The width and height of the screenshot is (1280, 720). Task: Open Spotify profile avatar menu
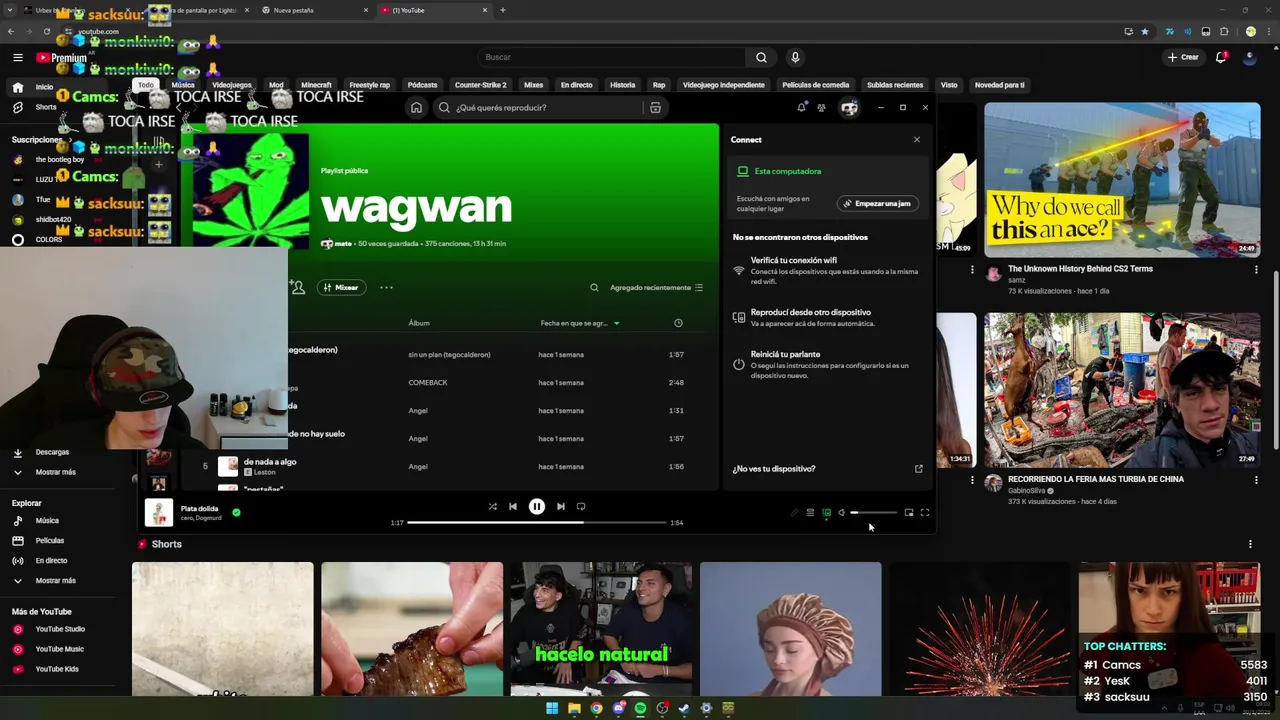pos(849,108)
